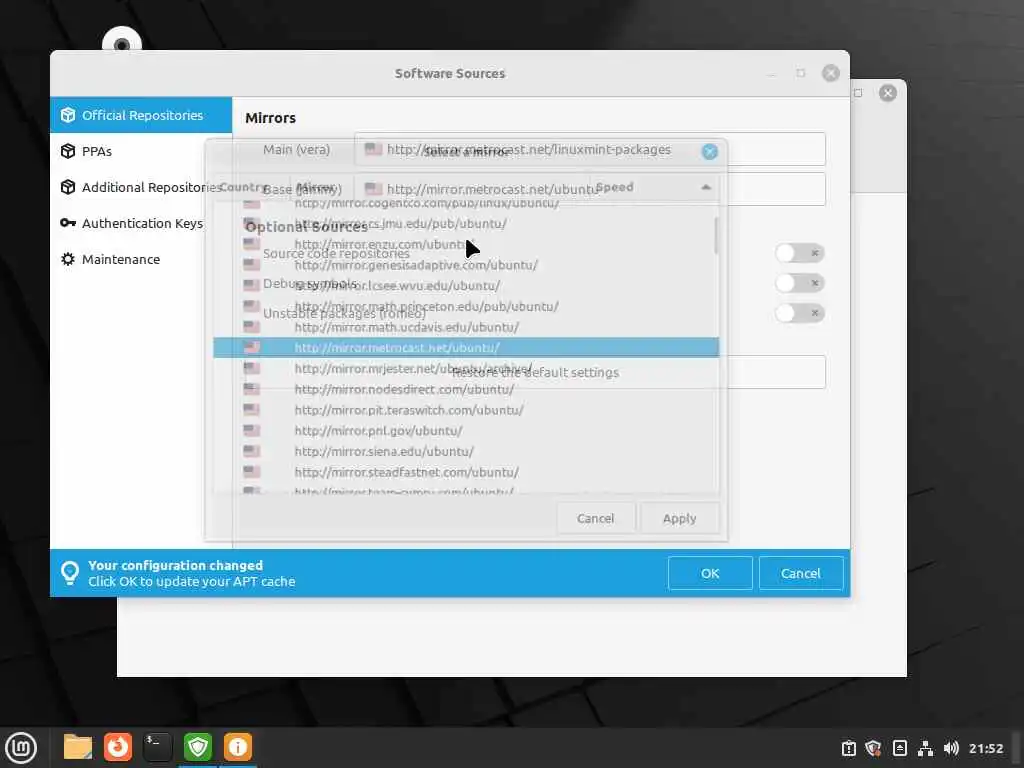Open the calendar from the 21:52 clock
The image size is (1024, 768).
click(x=985, y=748)
